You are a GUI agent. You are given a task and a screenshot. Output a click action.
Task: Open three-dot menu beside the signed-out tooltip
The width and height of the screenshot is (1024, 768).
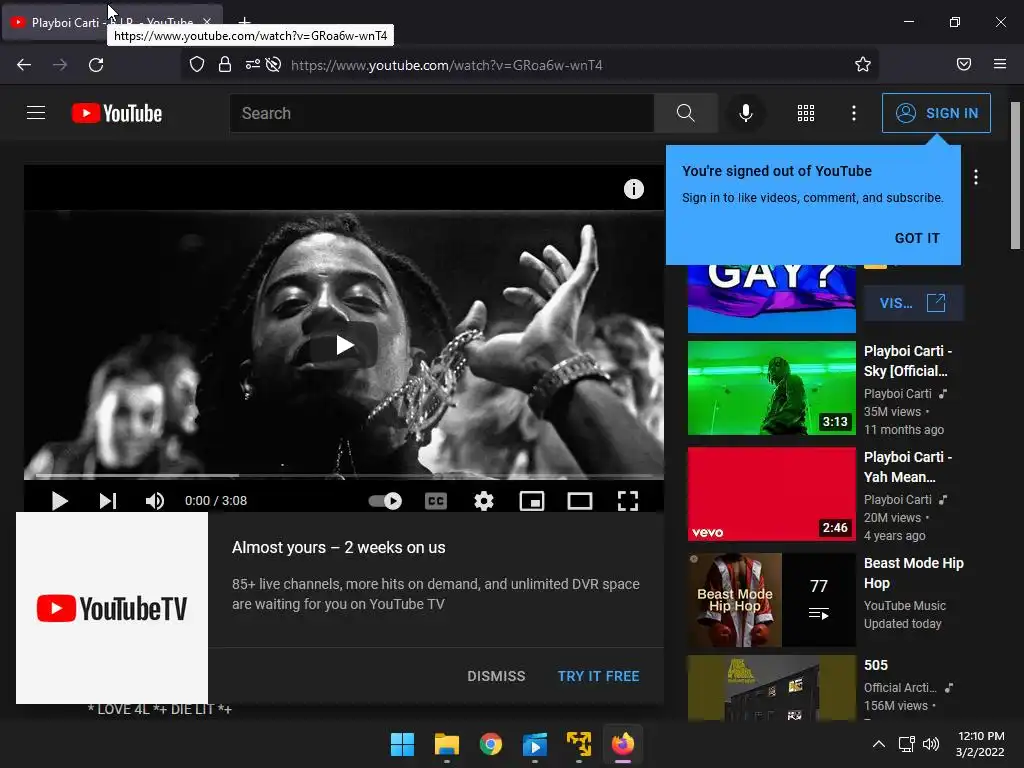pyautogui.click(x=976, y=177)
